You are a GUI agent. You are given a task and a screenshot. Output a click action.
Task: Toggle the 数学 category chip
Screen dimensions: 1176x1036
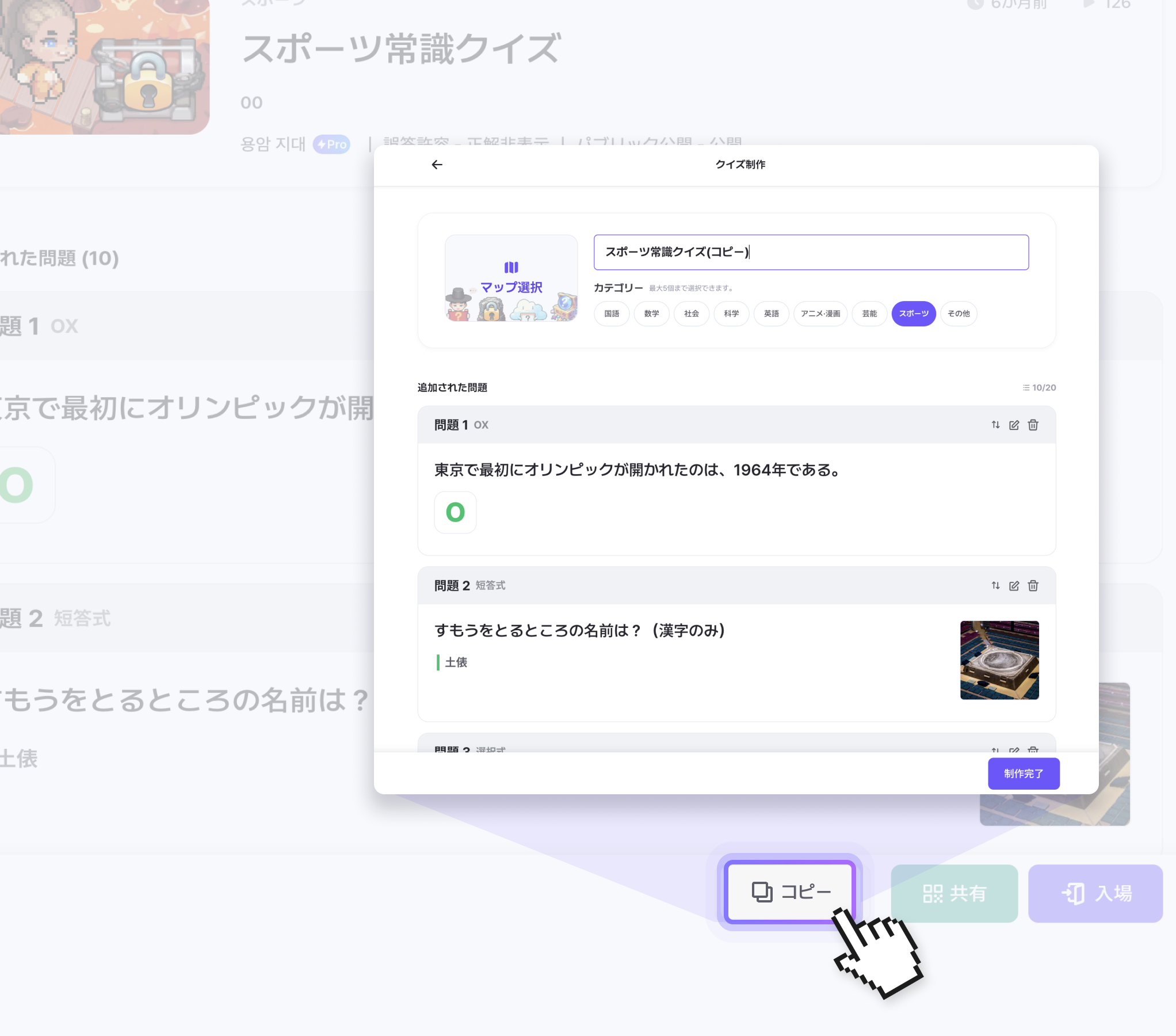click(651, 314)
